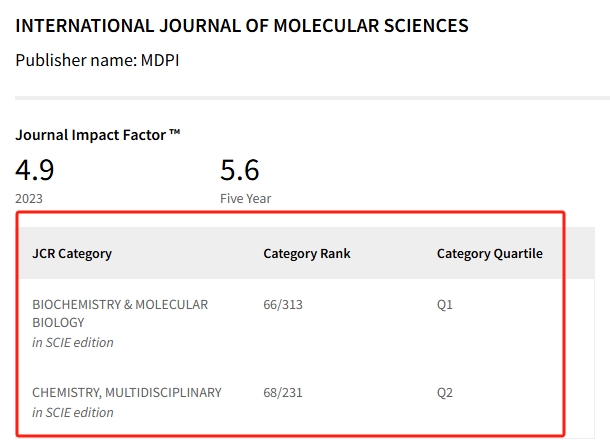Screen dimensions: 610x446
Task: Select the Publisher name MDPI text
Action: (x=97, y=60)
